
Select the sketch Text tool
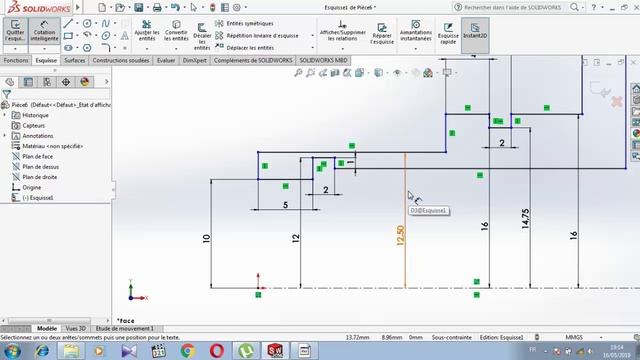point(124,36)
